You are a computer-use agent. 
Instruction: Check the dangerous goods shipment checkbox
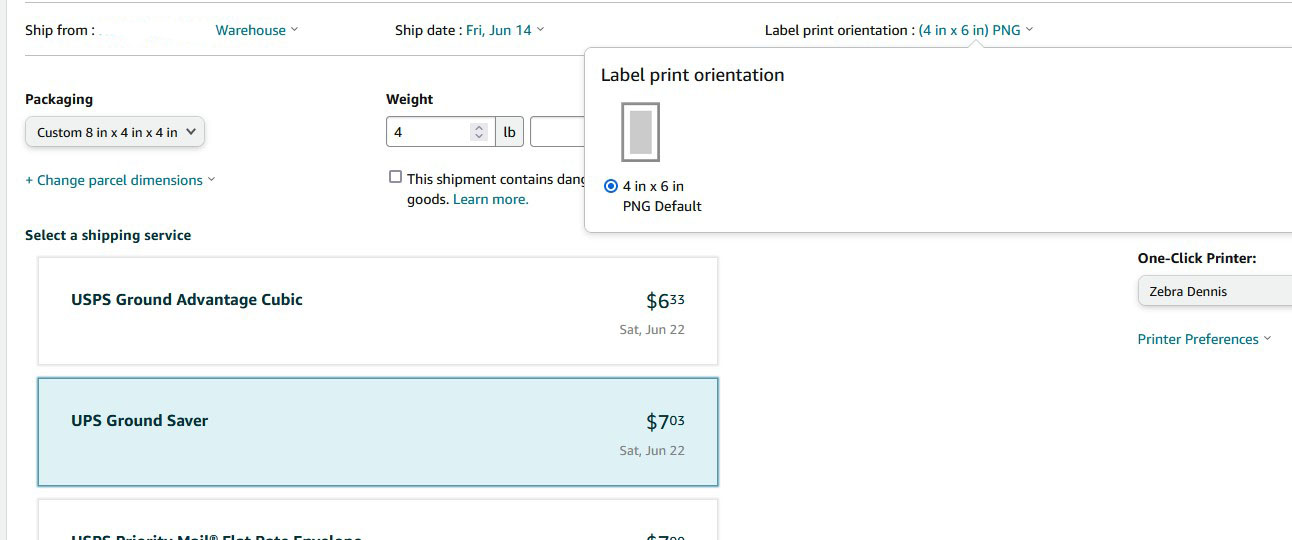(395, 177)
